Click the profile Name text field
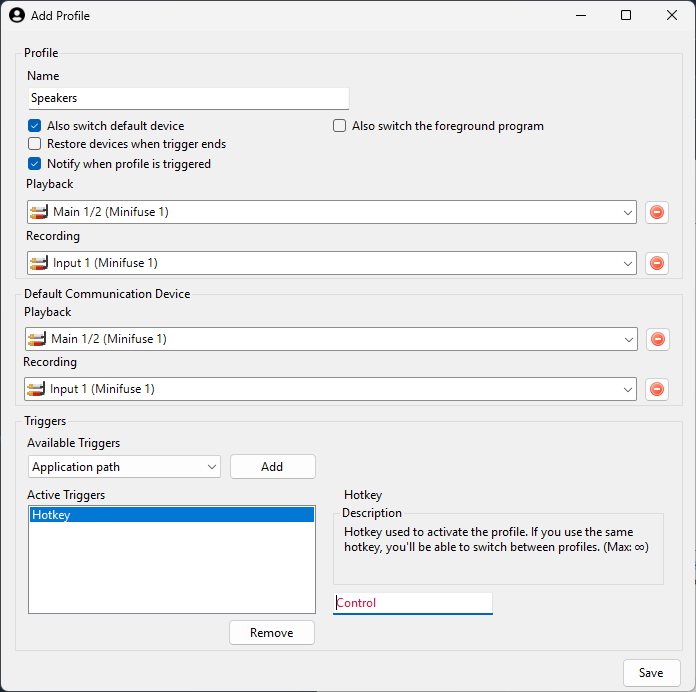696x692 pixels. pyautogui.click(x=189, y=98)
